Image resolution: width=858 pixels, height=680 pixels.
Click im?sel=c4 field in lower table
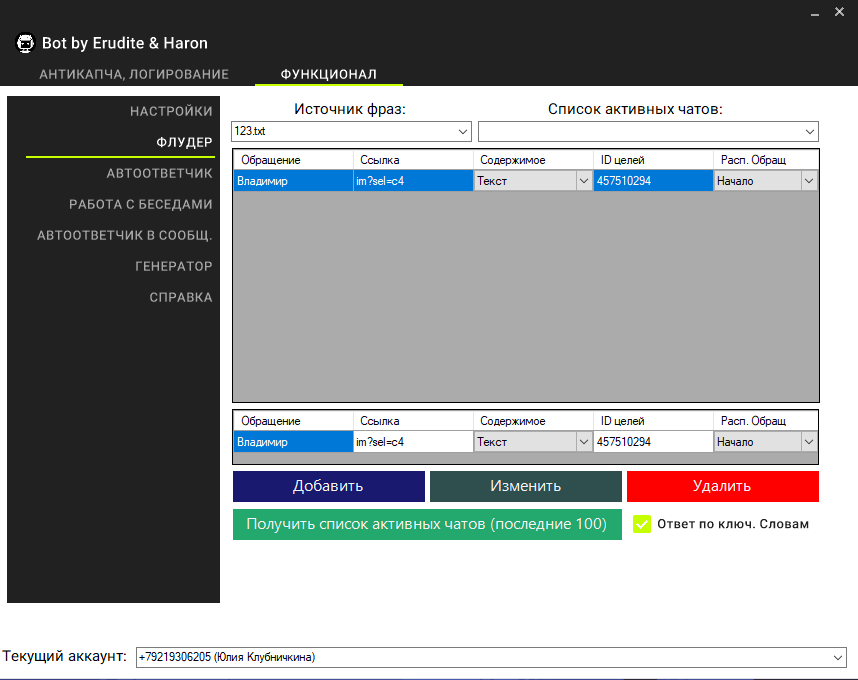(x=413, y=442)
